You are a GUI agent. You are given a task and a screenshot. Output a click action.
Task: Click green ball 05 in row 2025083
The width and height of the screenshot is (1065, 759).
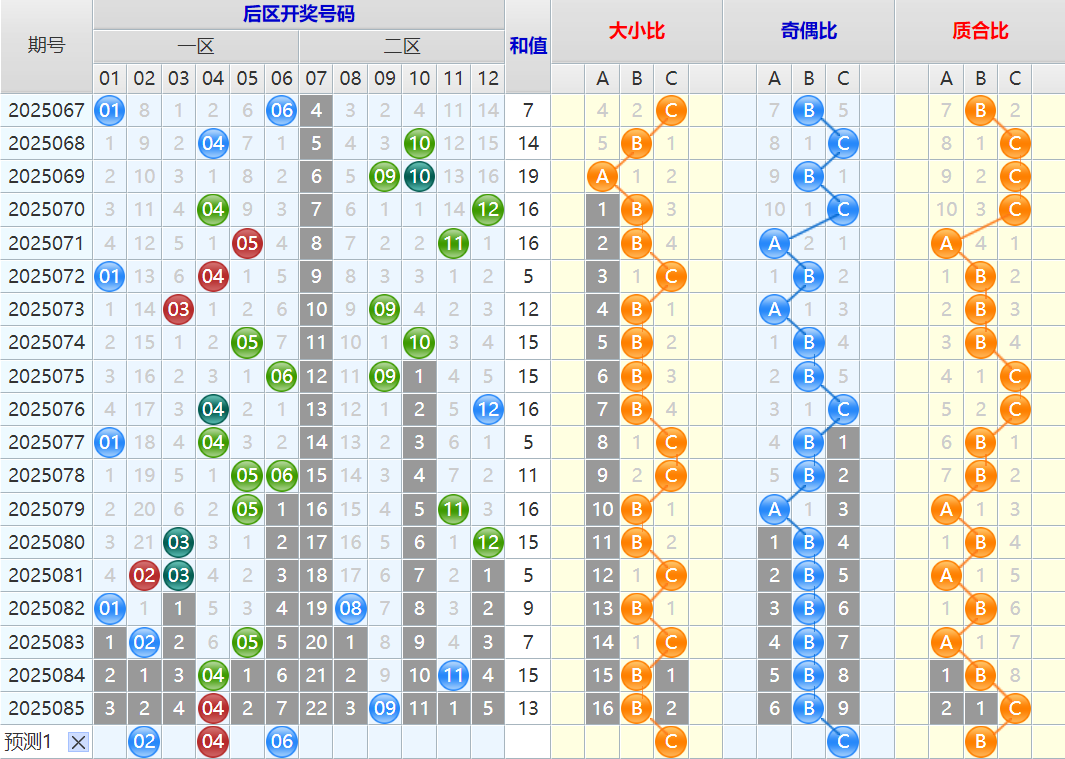click(247, 642)
